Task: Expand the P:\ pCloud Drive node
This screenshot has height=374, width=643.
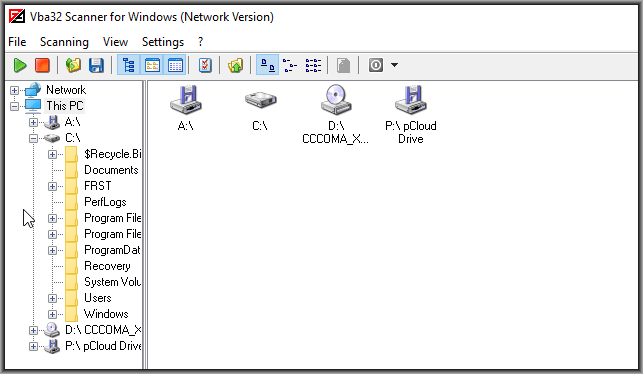Action: coord(33,346)
